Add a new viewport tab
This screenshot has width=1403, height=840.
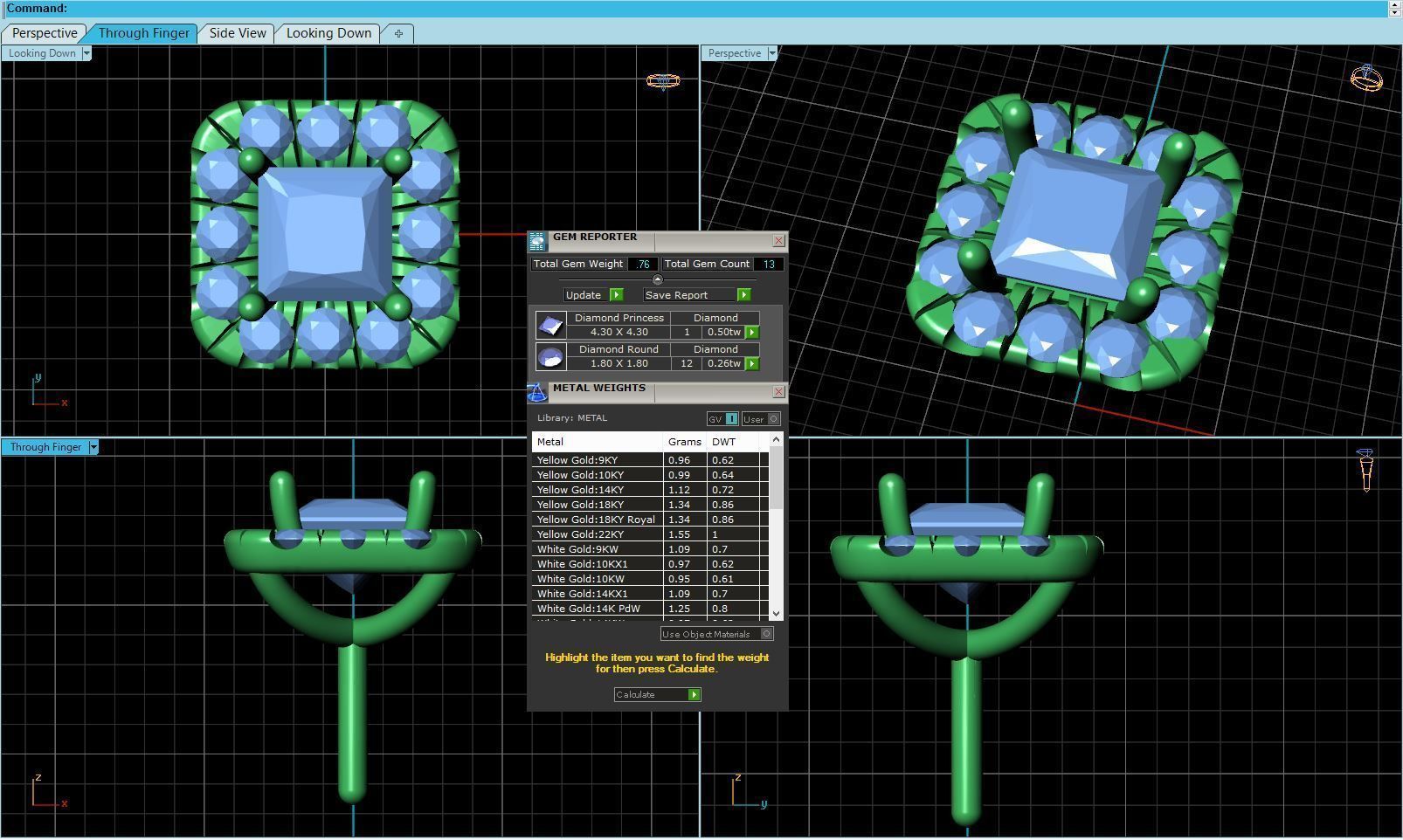[x=398, y=33]
